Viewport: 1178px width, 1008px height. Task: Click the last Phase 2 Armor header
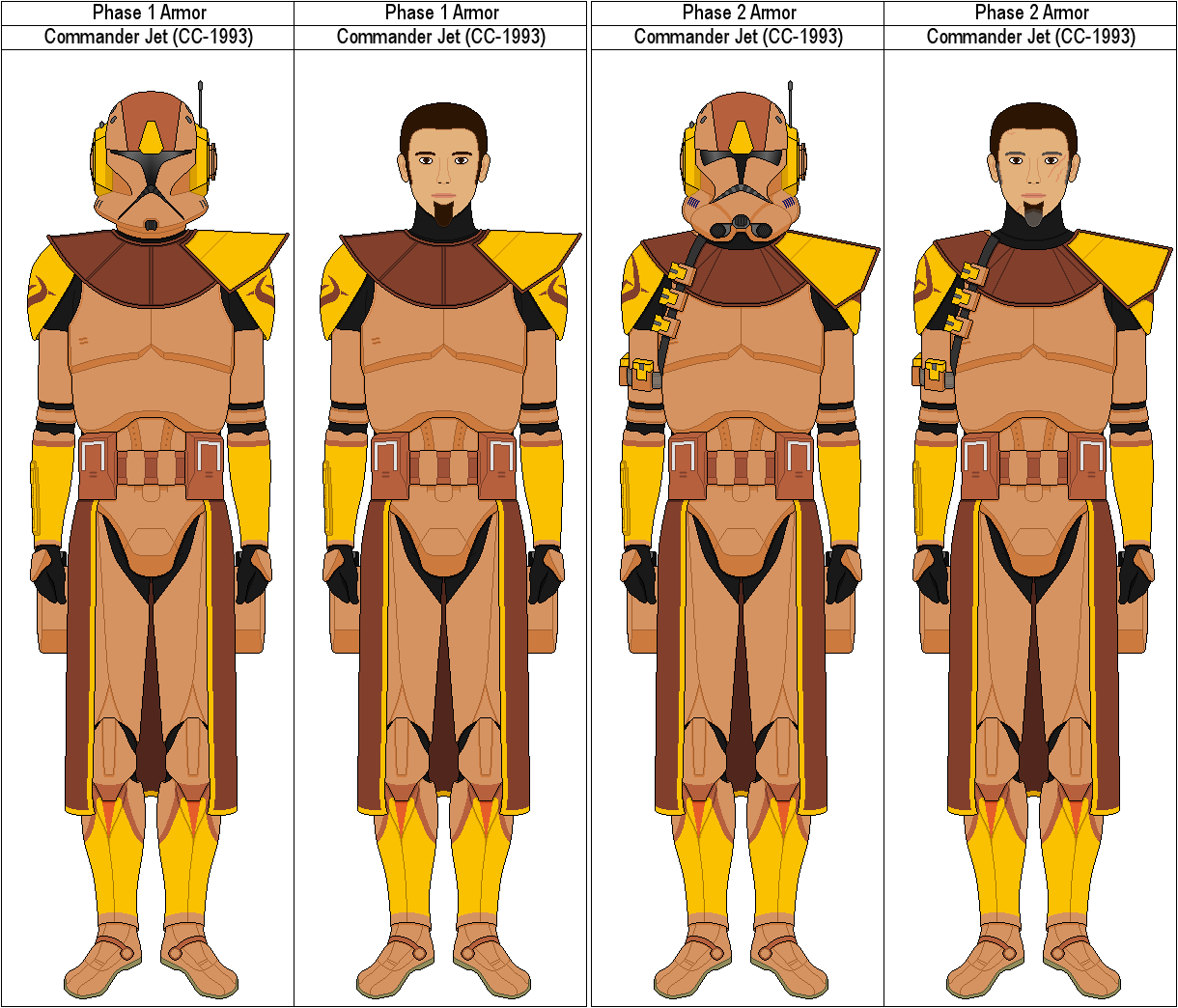[x=1031, y=13]
